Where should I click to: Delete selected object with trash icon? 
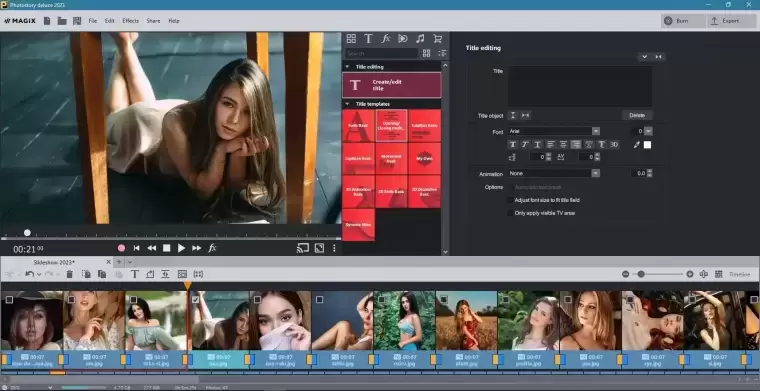pos(69,274)
